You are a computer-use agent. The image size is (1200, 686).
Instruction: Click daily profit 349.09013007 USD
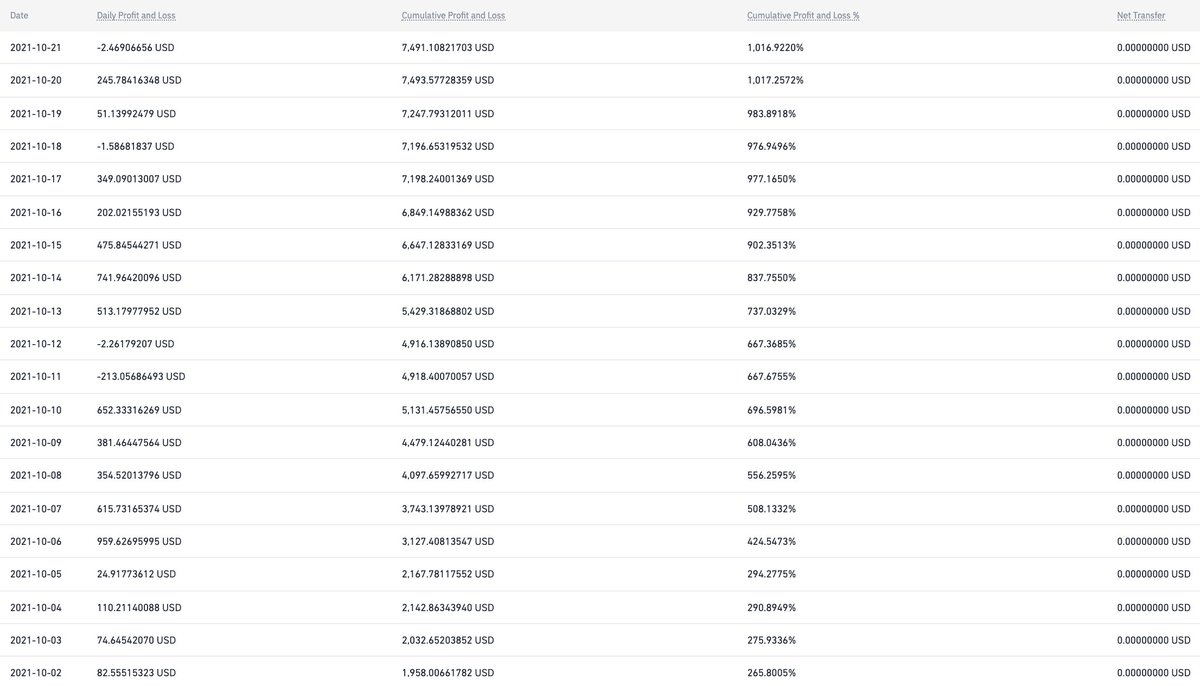click(x=139, y=179)
